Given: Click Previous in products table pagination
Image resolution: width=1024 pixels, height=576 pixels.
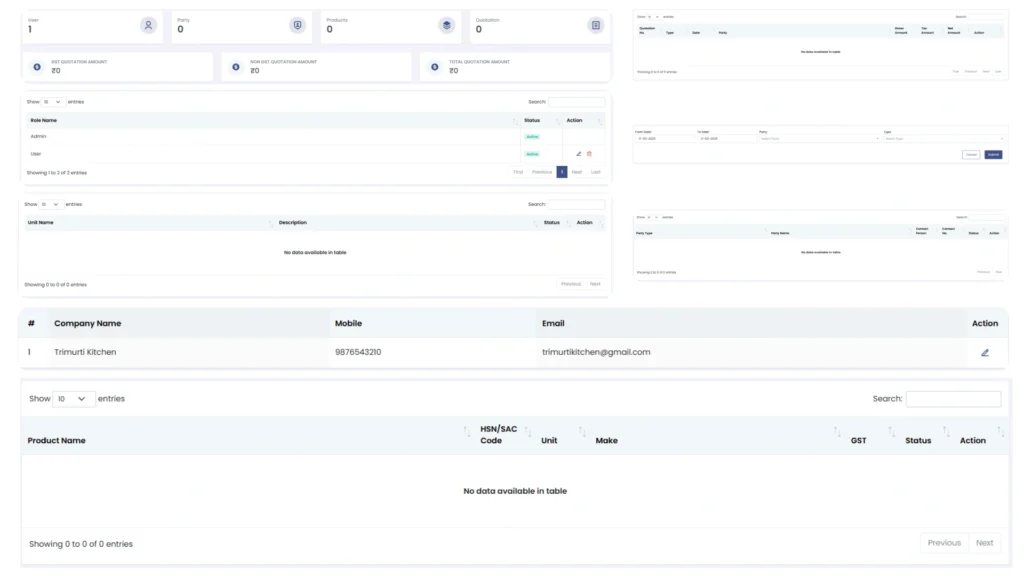Looking at the screenshot, I should [944, 543].
